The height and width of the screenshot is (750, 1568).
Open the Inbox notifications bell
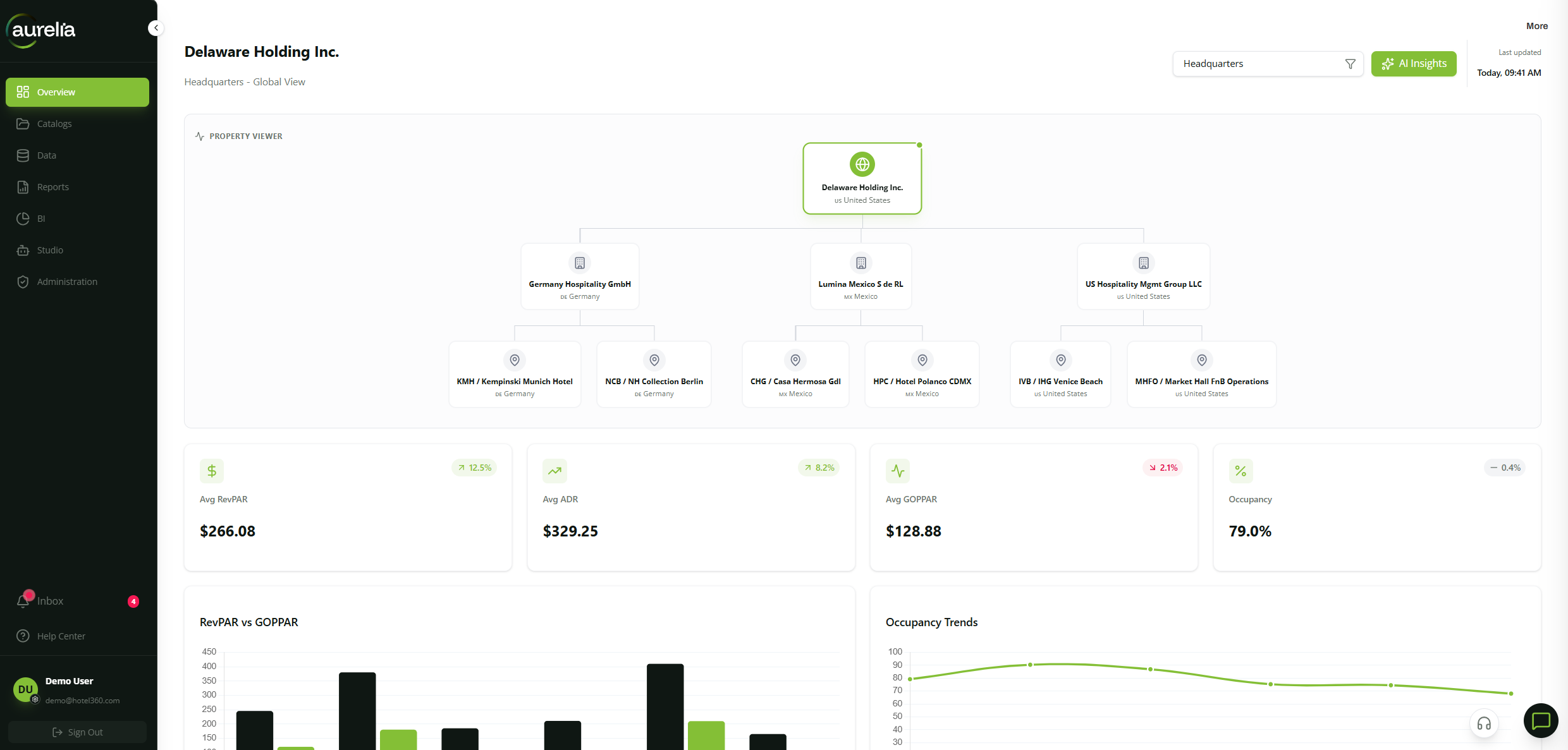pyautogui.click(x=23, y=600)
